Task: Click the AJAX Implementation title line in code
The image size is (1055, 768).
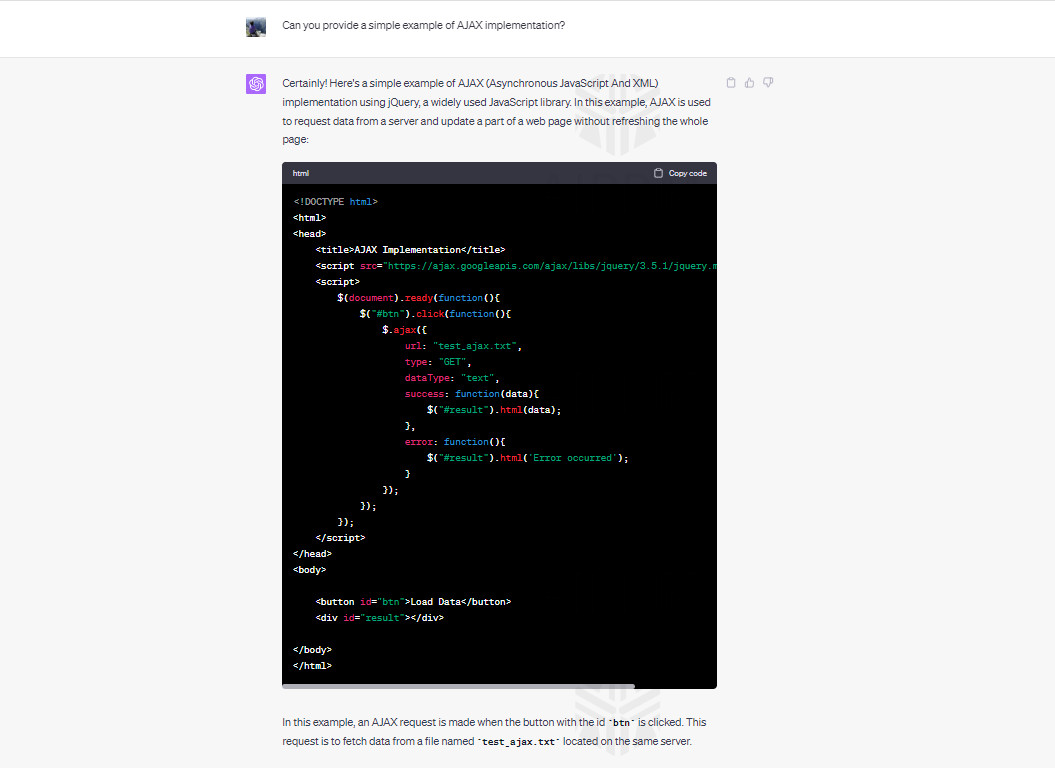Action: pyautogui.click(x=412, y=249)
